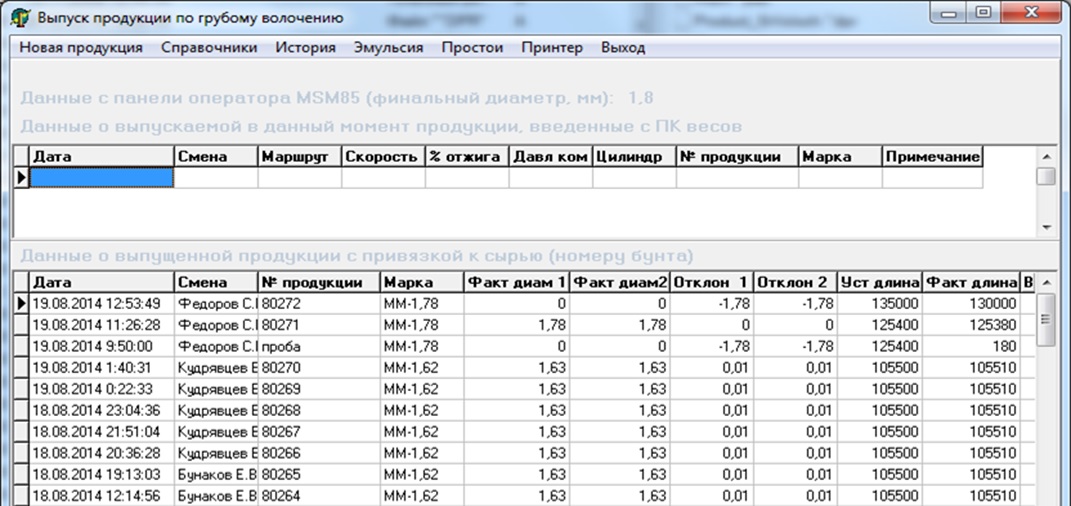
Task: Select the cell 18.08.2014 23:04:36
Action: tap(102, 410)
